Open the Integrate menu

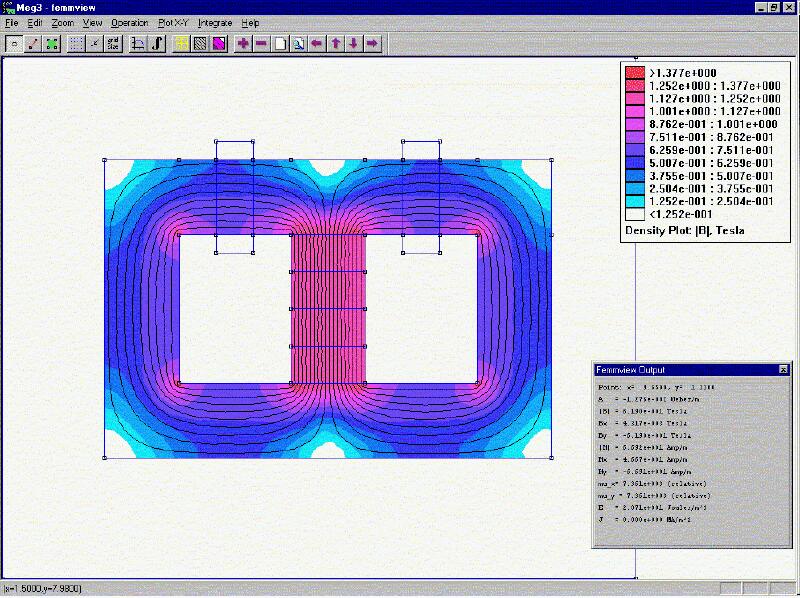point(214,22)
